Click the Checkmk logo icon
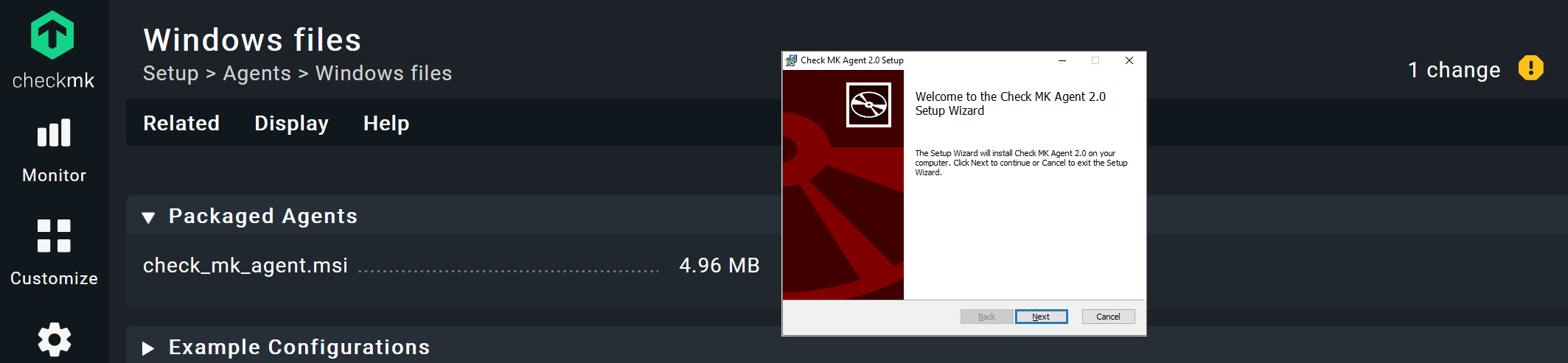 [52, 35]
